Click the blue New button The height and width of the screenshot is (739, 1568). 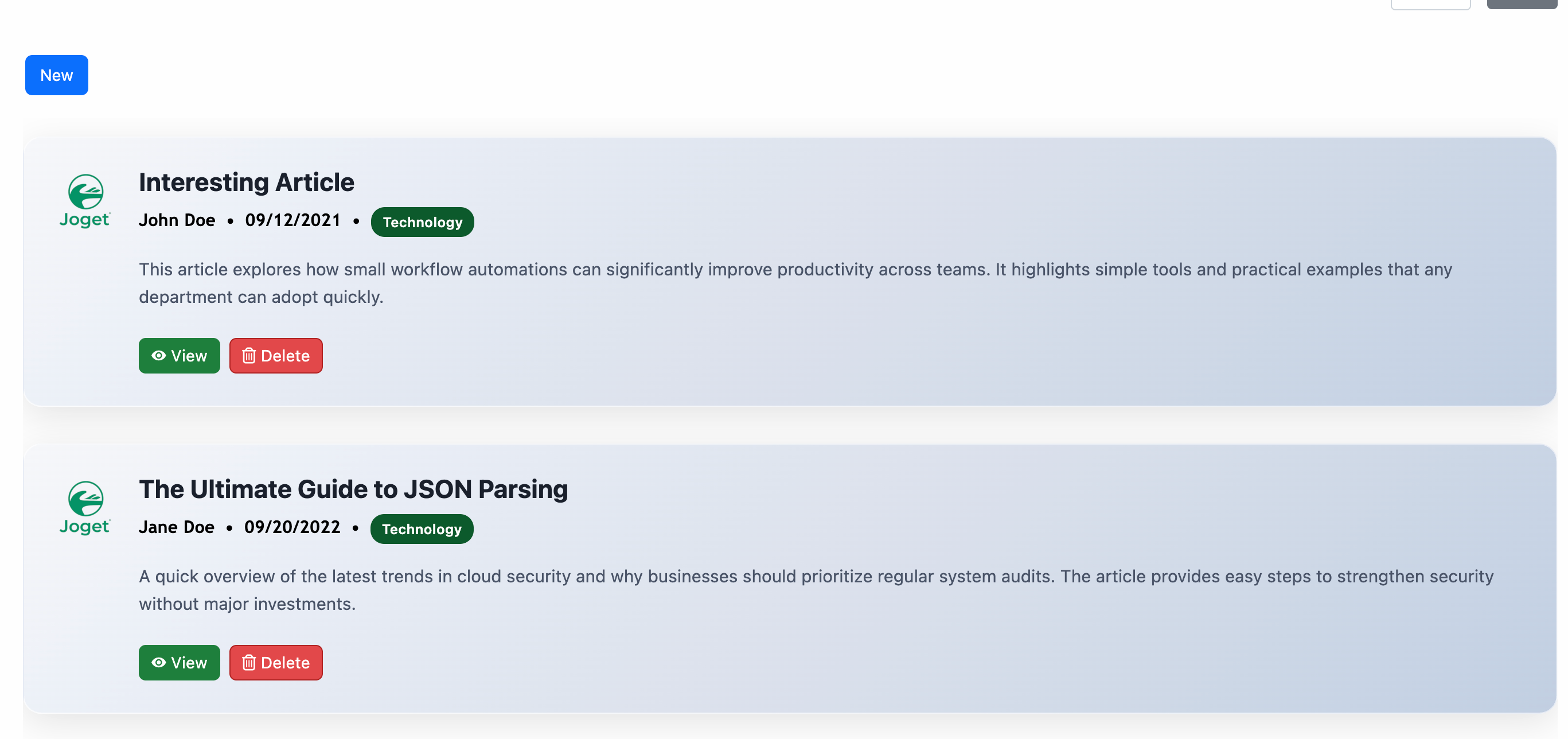(x=57, y=75)
